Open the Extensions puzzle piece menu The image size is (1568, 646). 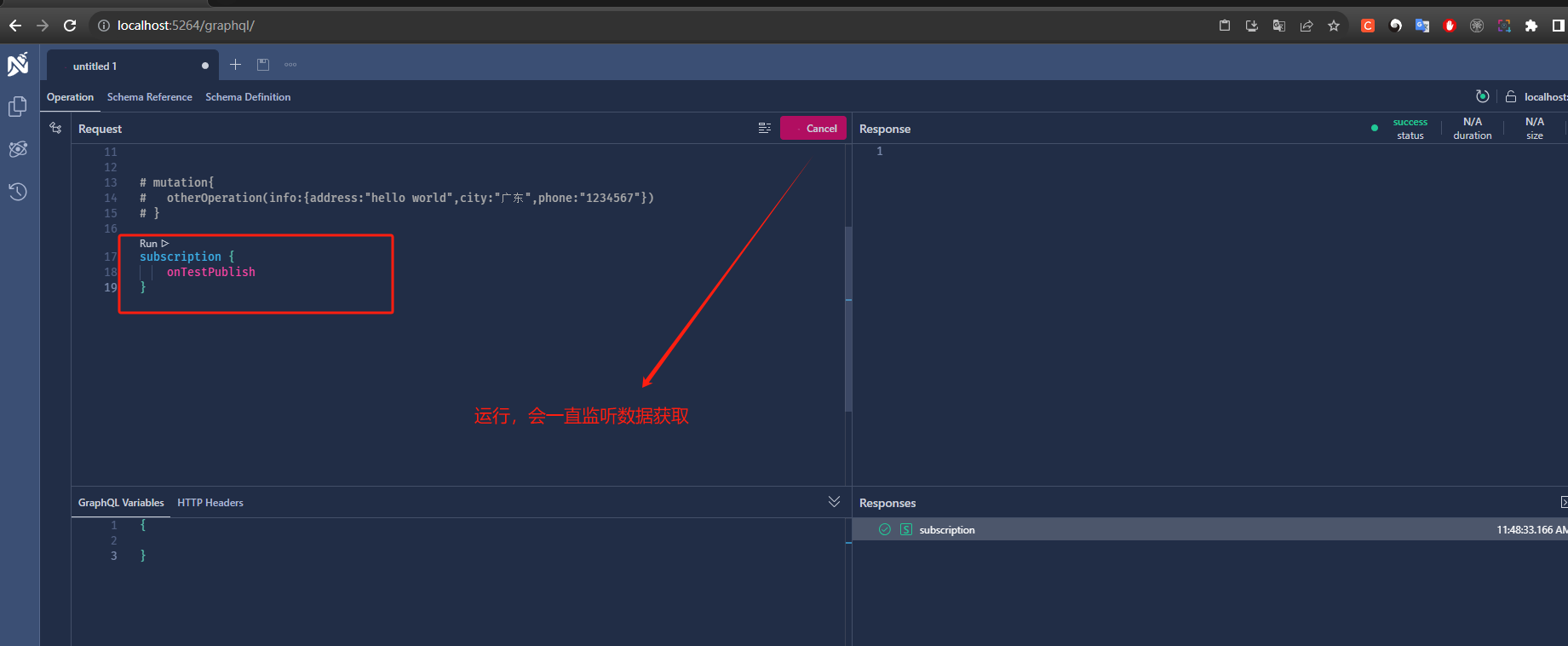1531,26
